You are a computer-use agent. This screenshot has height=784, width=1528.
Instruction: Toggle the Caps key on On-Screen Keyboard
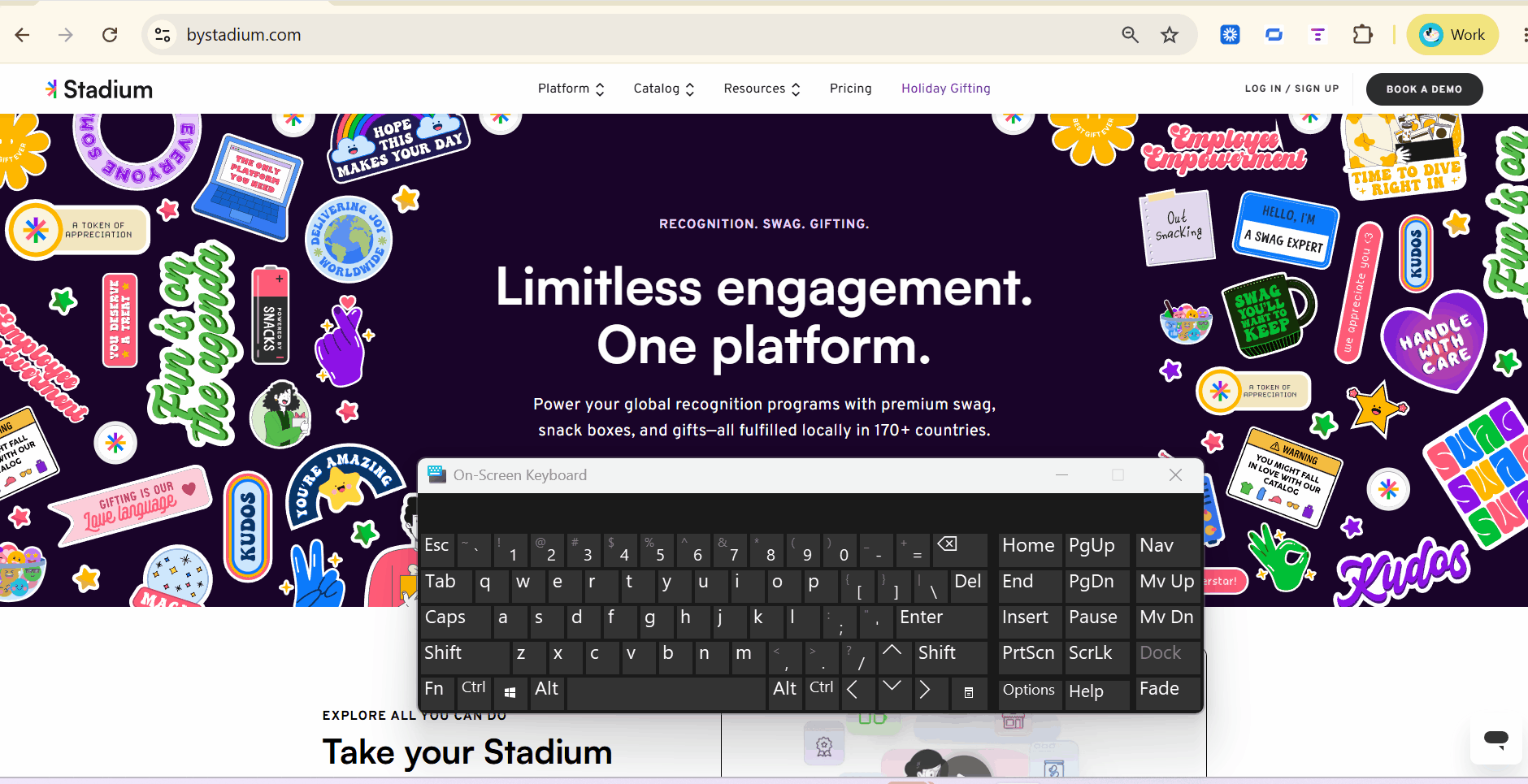click(455, 622)
